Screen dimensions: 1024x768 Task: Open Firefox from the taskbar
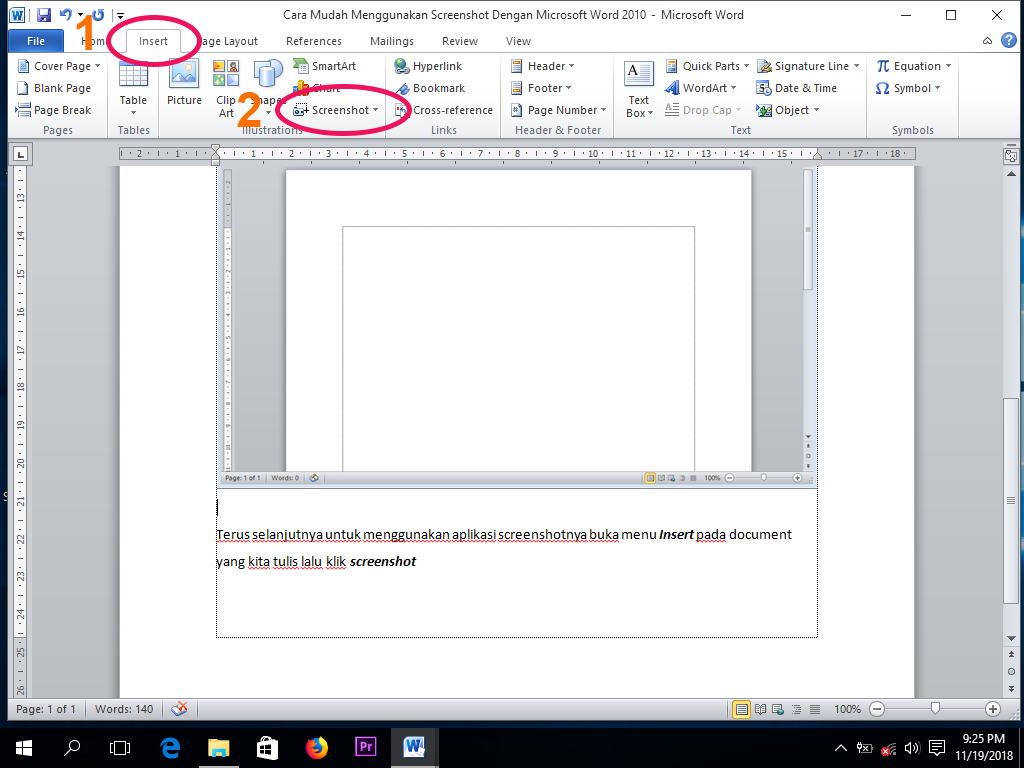[x=317, y=748]
